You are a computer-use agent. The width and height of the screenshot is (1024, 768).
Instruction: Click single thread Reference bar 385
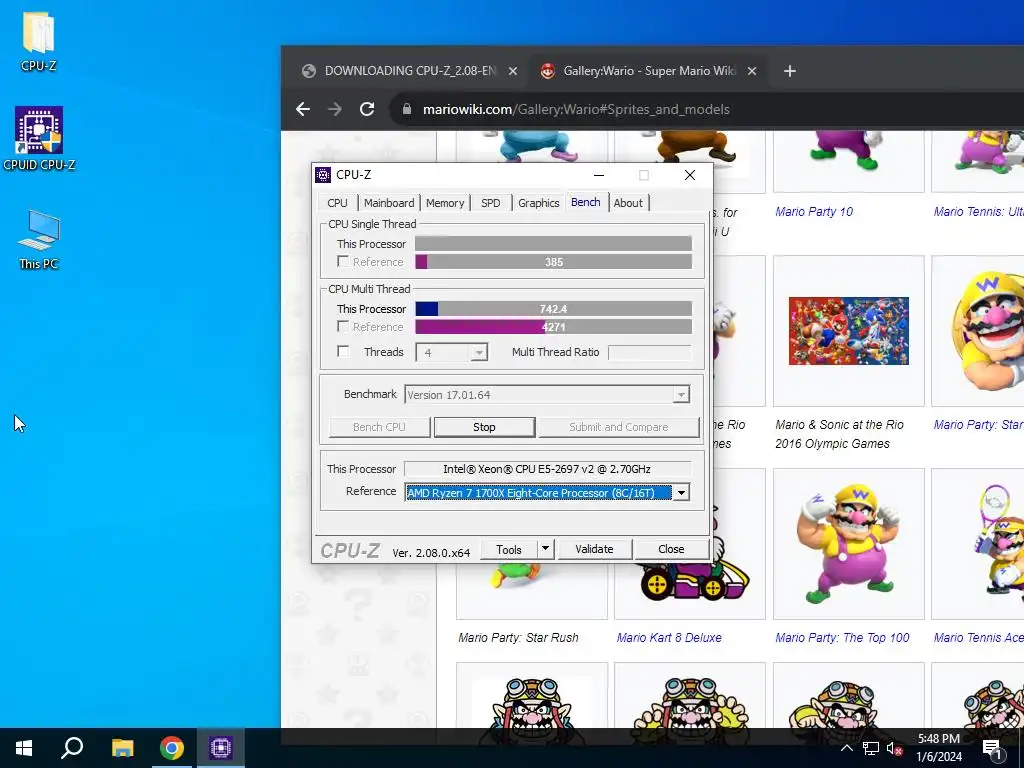[x=553, y=262]
